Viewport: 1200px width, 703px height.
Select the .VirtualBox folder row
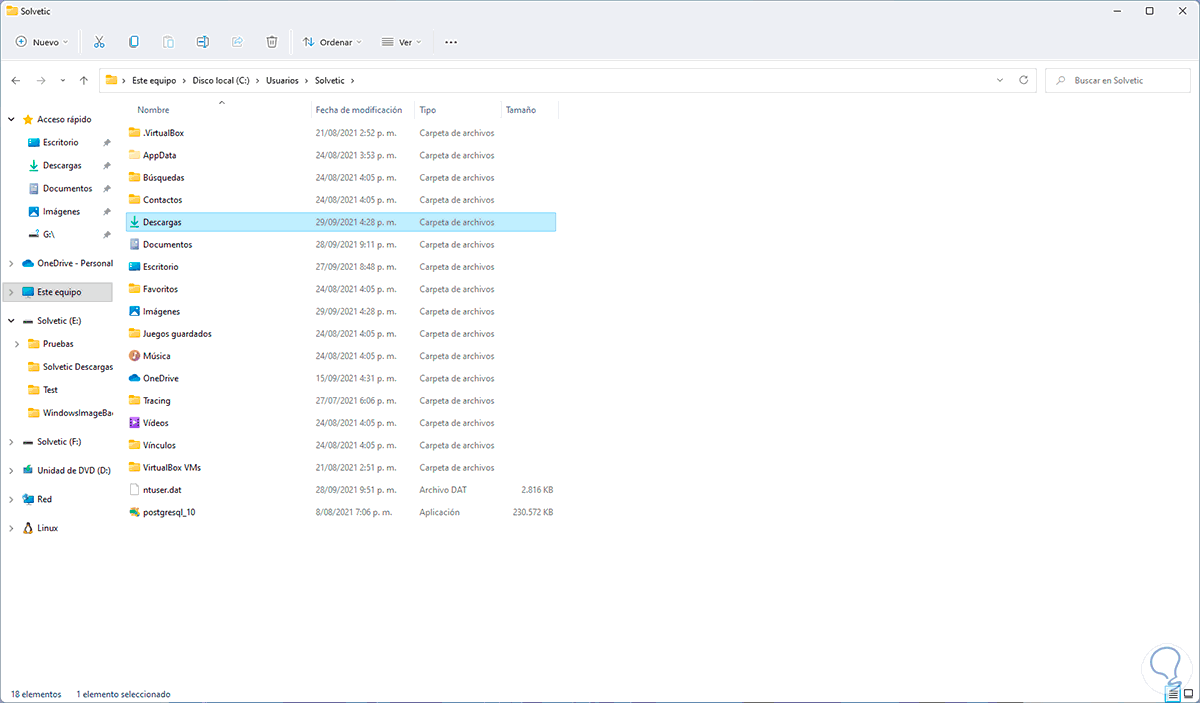tap(341, 133)
